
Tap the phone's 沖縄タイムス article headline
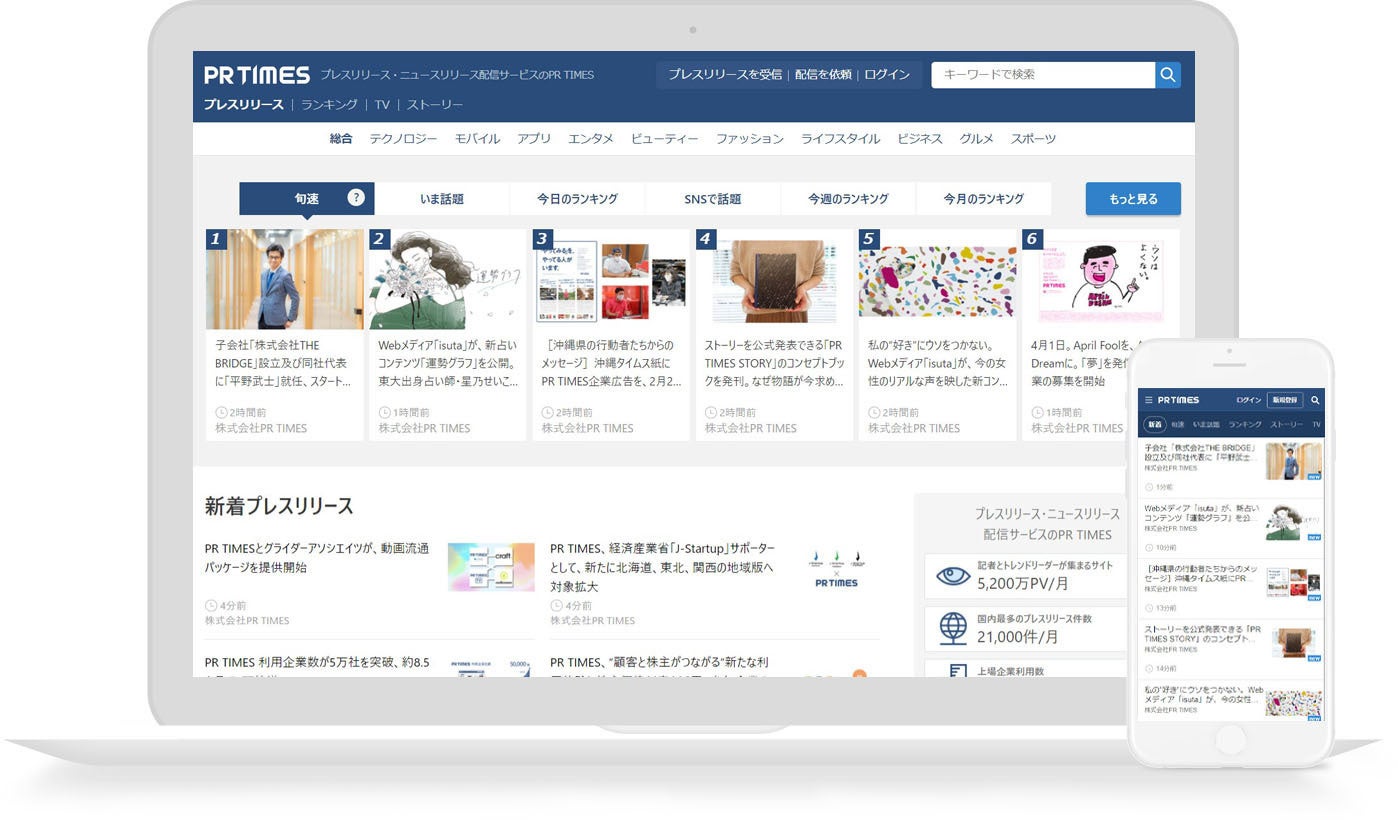[x=1202, y=574]
